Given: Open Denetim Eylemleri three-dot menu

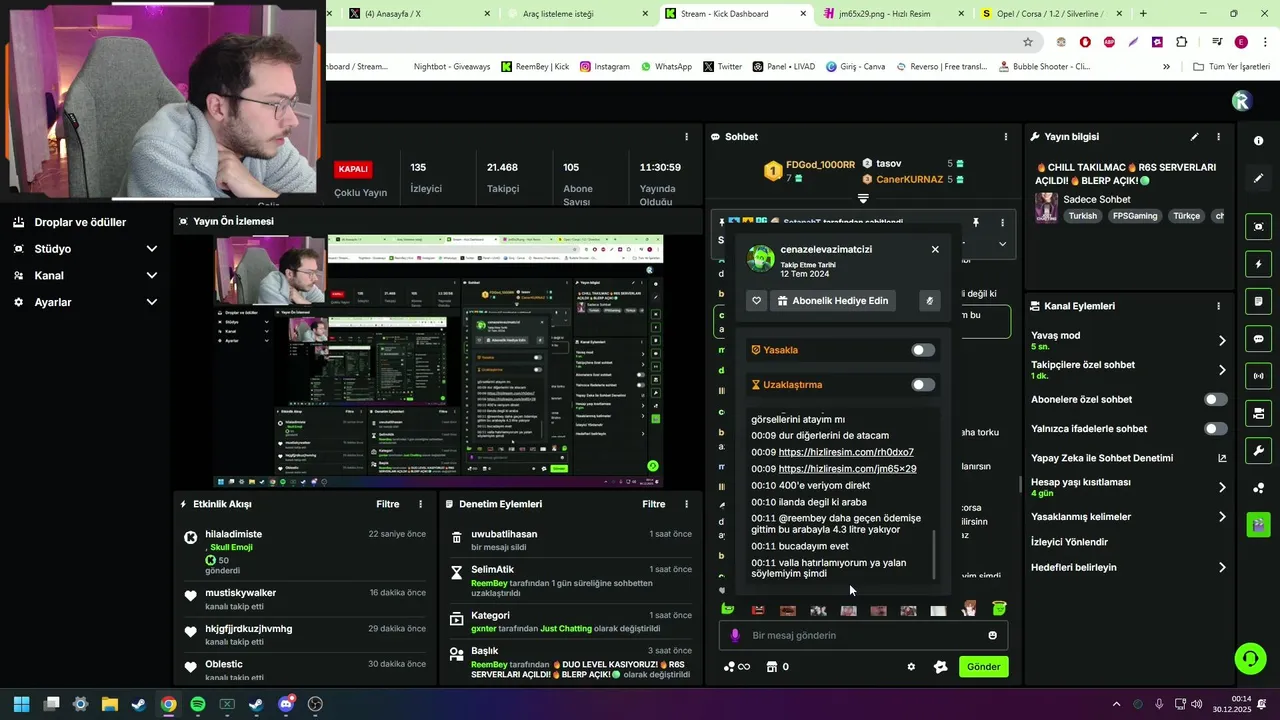Looking at the screenshot, I should pyautogui.click(x=686, y=504).
